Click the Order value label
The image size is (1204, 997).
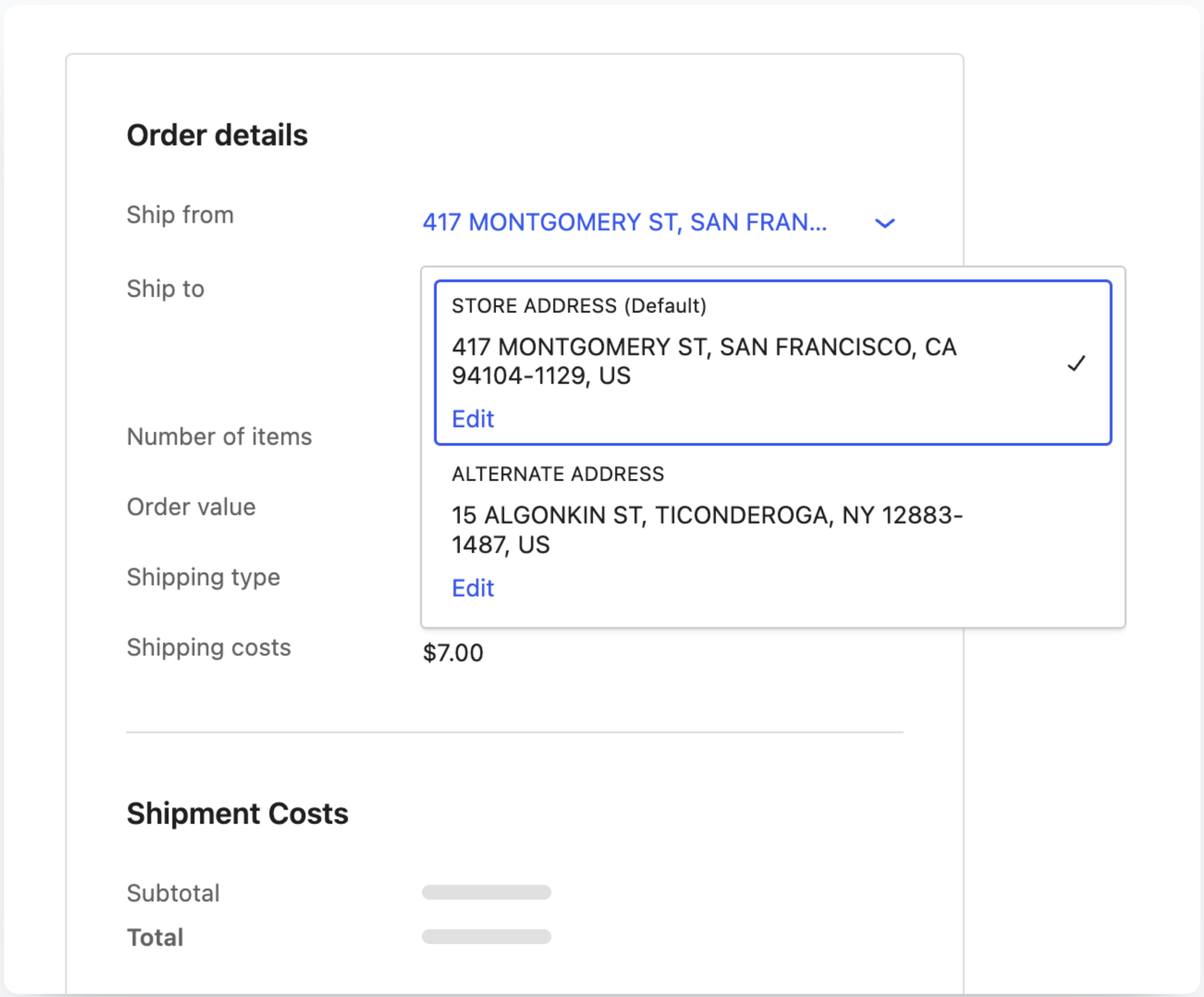point(191,507)
